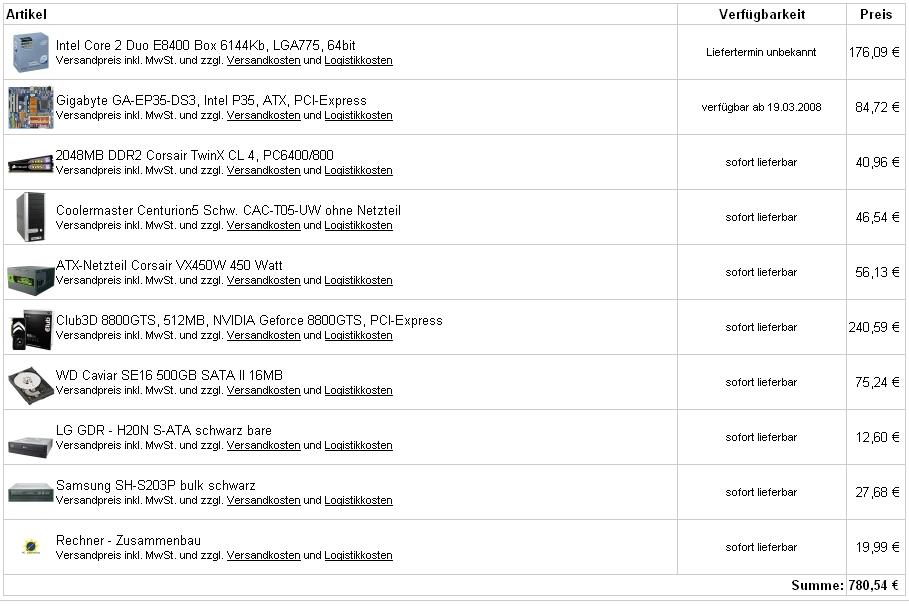Click the Gigabyte motherboard product image
Image resolution: width=909 pixels, height=607 pixels.
point(31,107)
